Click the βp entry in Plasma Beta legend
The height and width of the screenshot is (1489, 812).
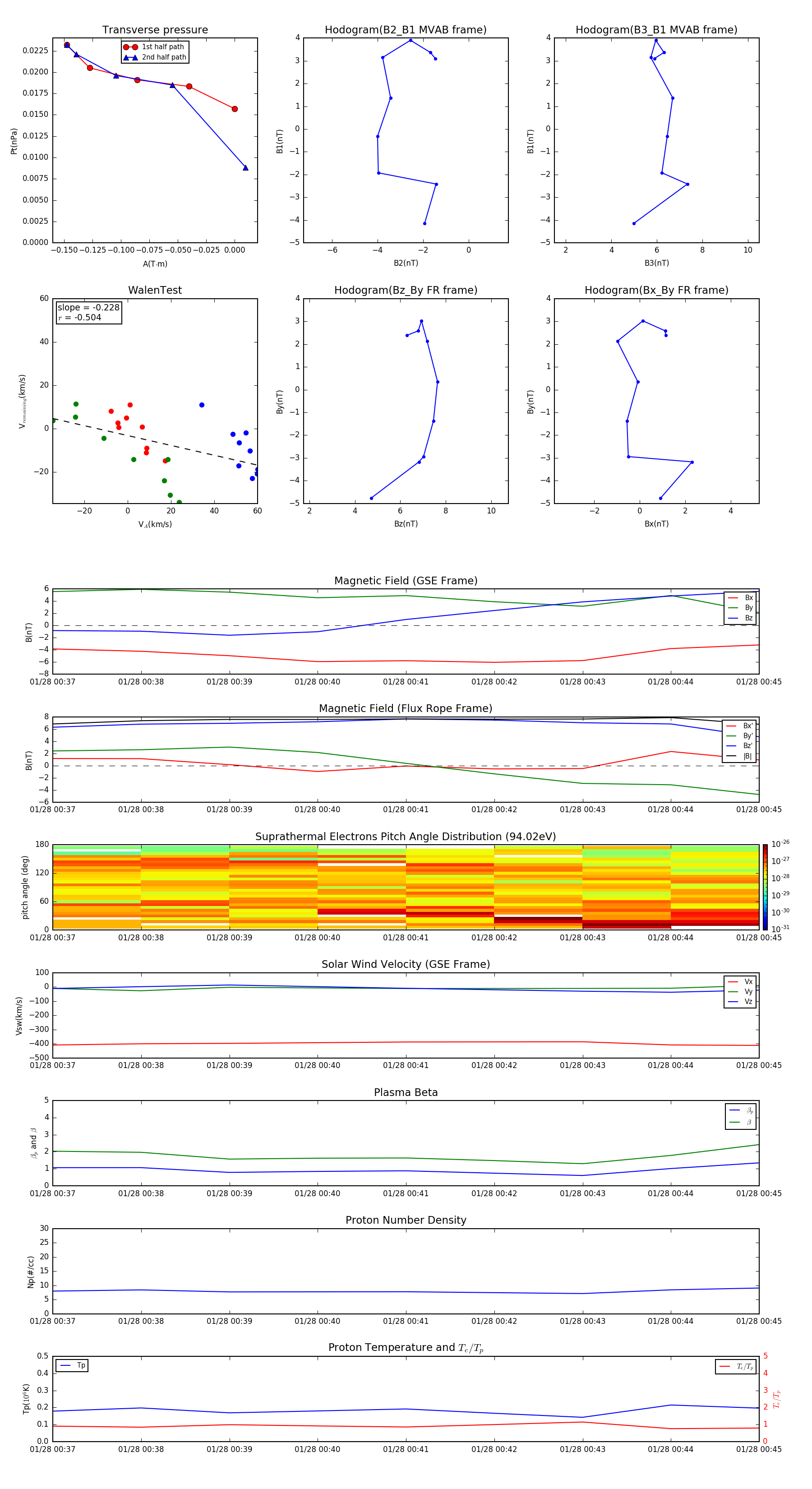pos(741,1110)
